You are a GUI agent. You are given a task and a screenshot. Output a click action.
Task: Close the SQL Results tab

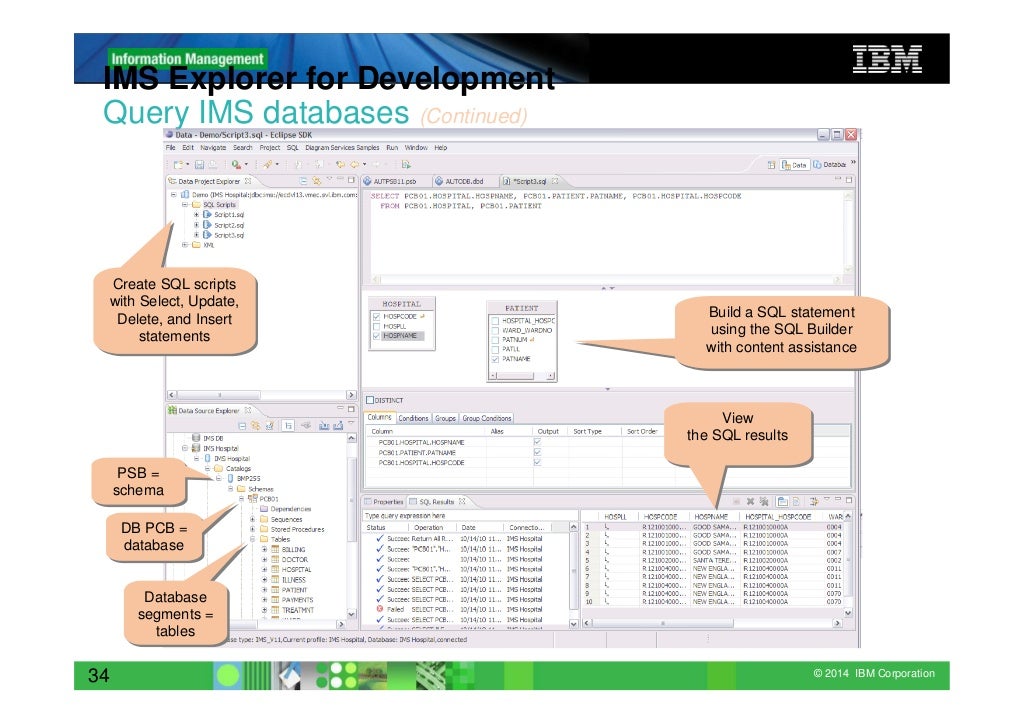coord(462,501)
